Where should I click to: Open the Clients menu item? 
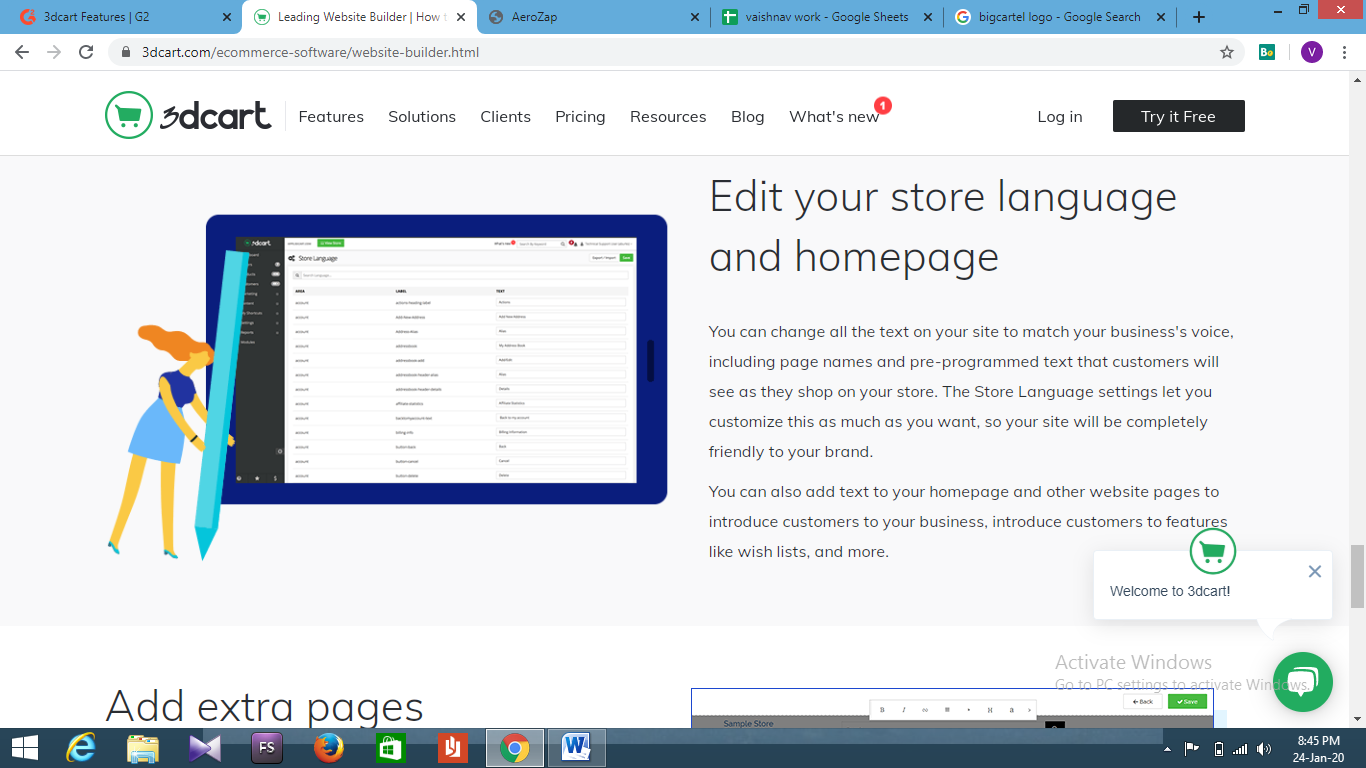pyautogui.click(x=505, y=117)
